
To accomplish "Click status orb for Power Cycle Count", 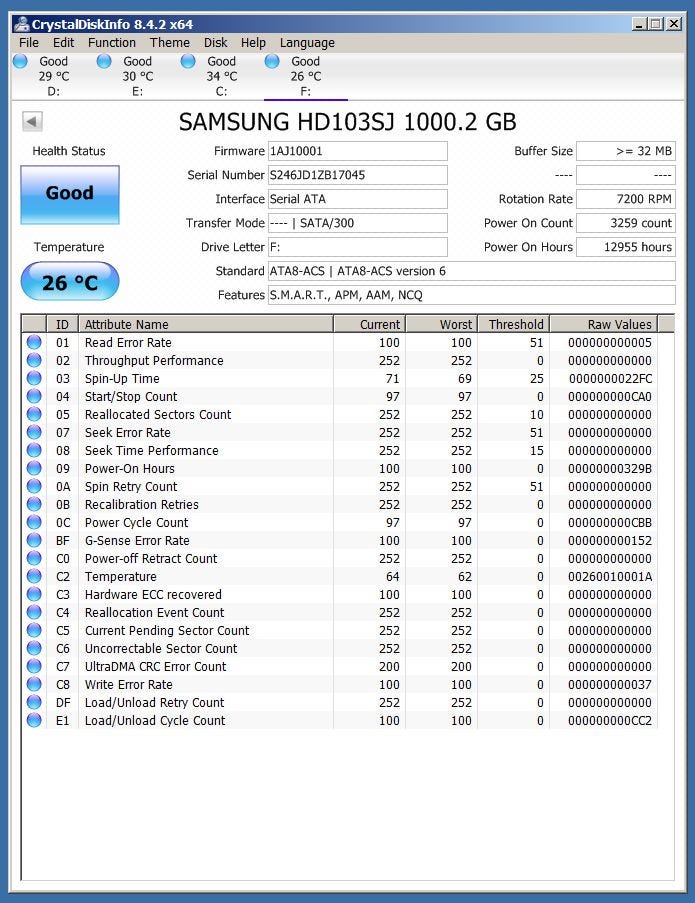I will point(34,522).
